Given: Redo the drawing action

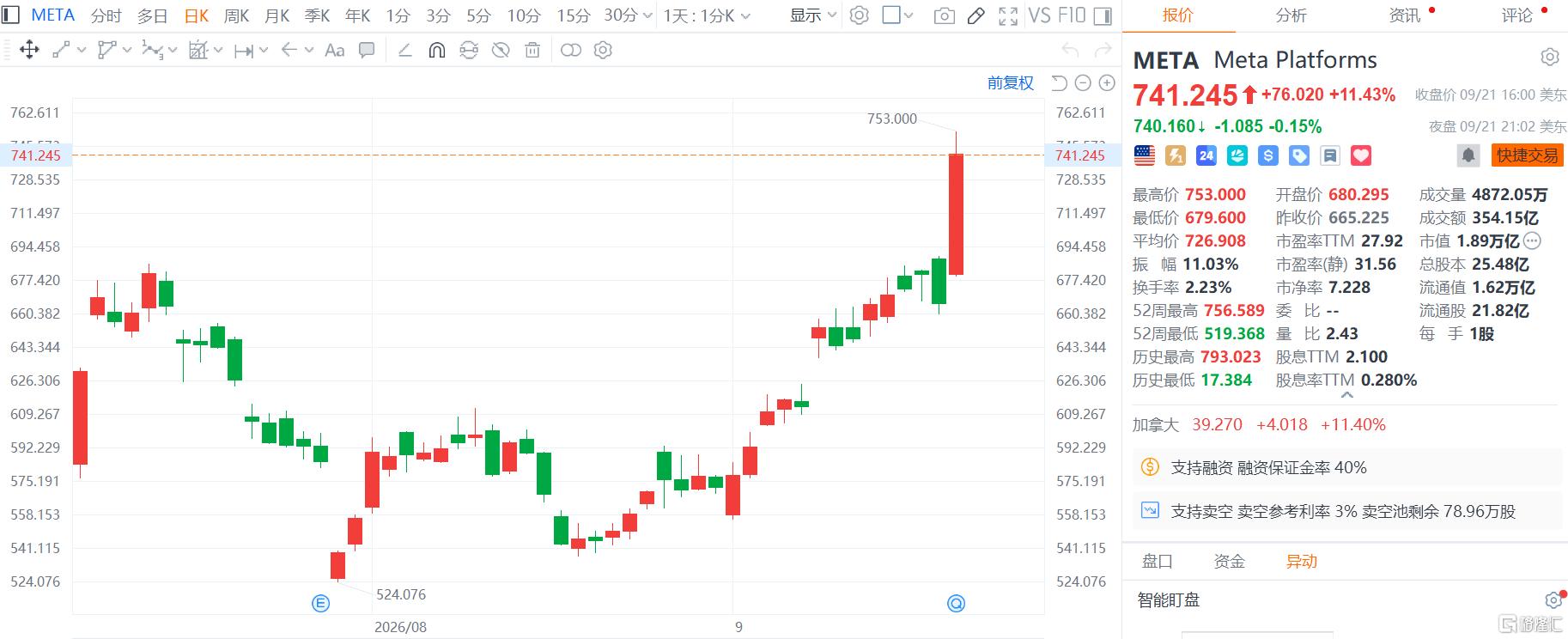Looking at the screenshot, I should tap(1102, 50).
